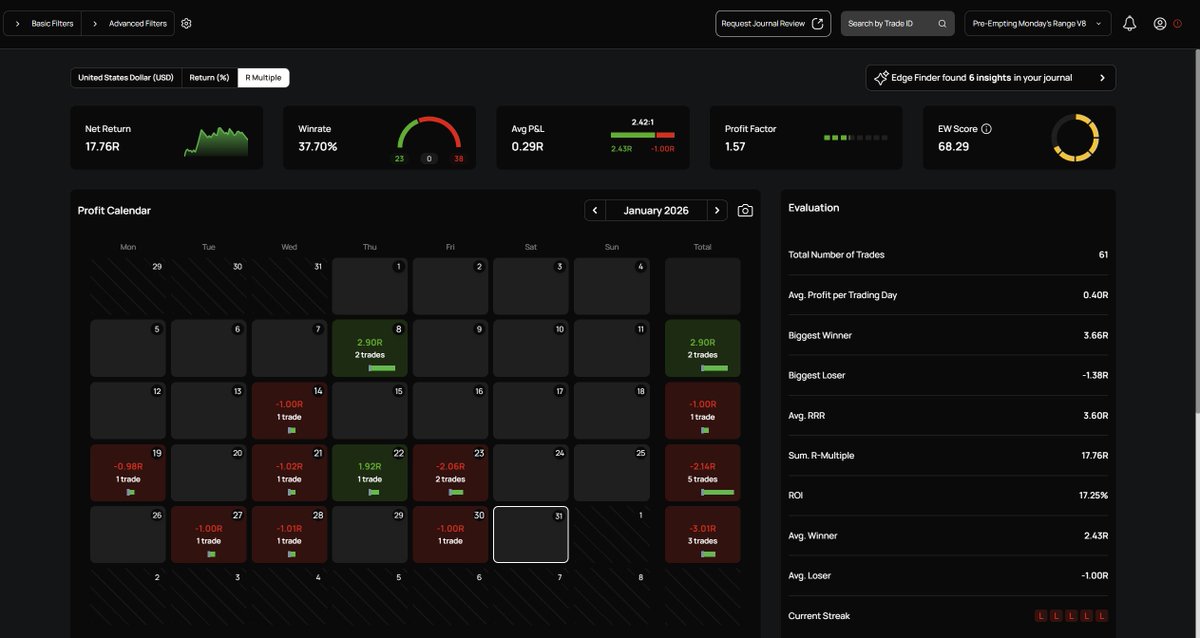Click the 2.42:1 win-loss ratio bar
Screen dimensions: 1200x638
642,134
